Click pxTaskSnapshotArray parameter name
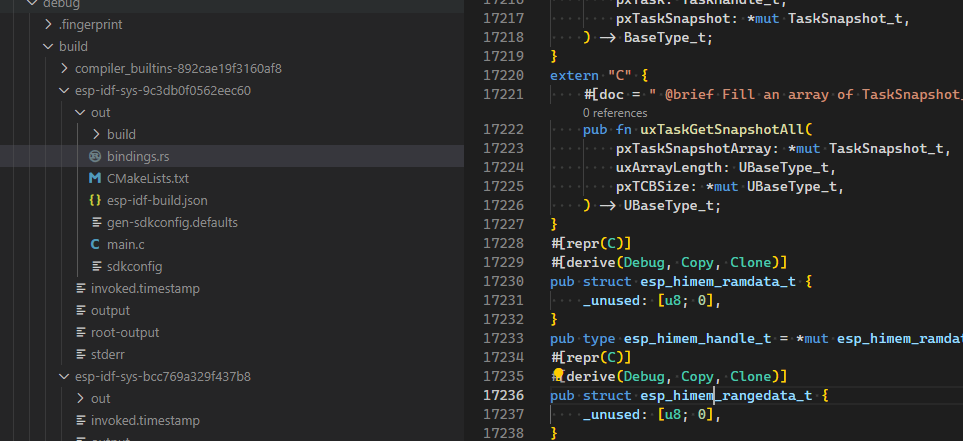963x441 pixels. [693, 149]
